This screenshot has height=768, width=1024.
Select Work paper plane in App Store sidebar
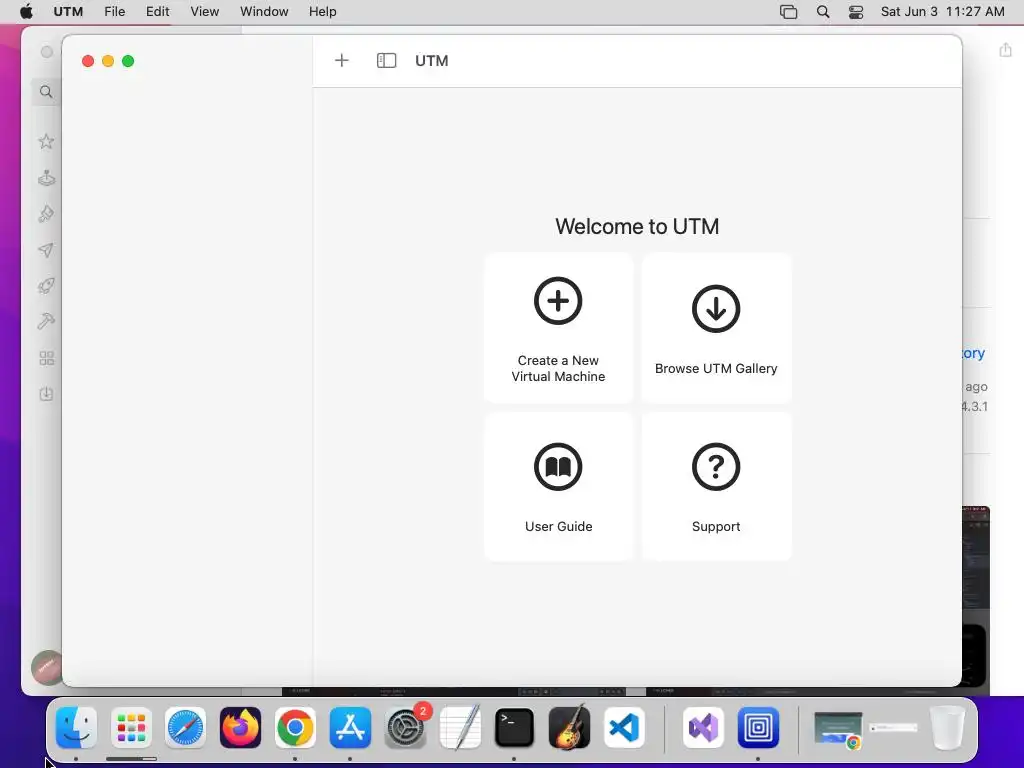pyautogui.click(x=46, y=250)
